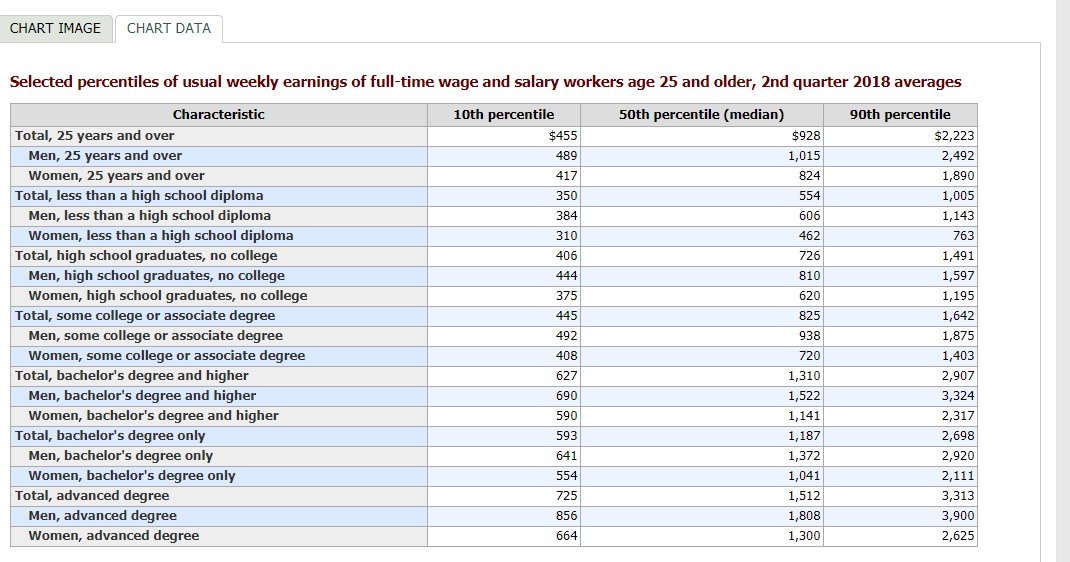The image size is (1070, 562).
Task: Click Men, bachelor's degree and higher
Action: point(142,396)
